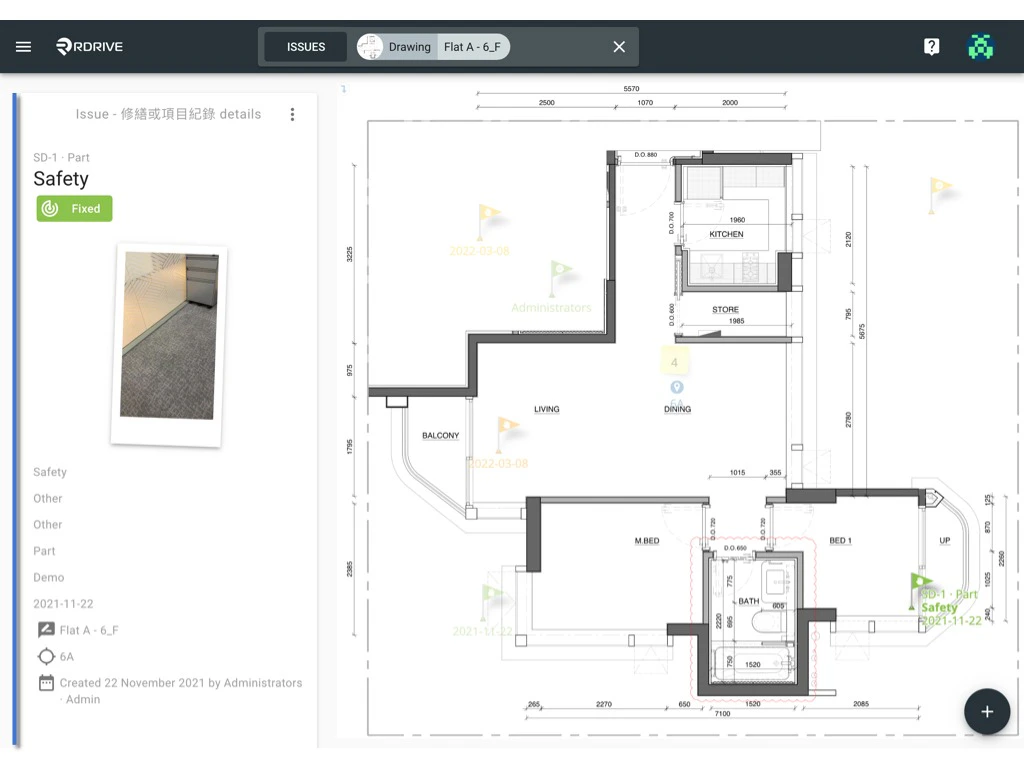1024x768 pixels.
Task: Click the RDRIVE logo
Action: tap(89, 46)
